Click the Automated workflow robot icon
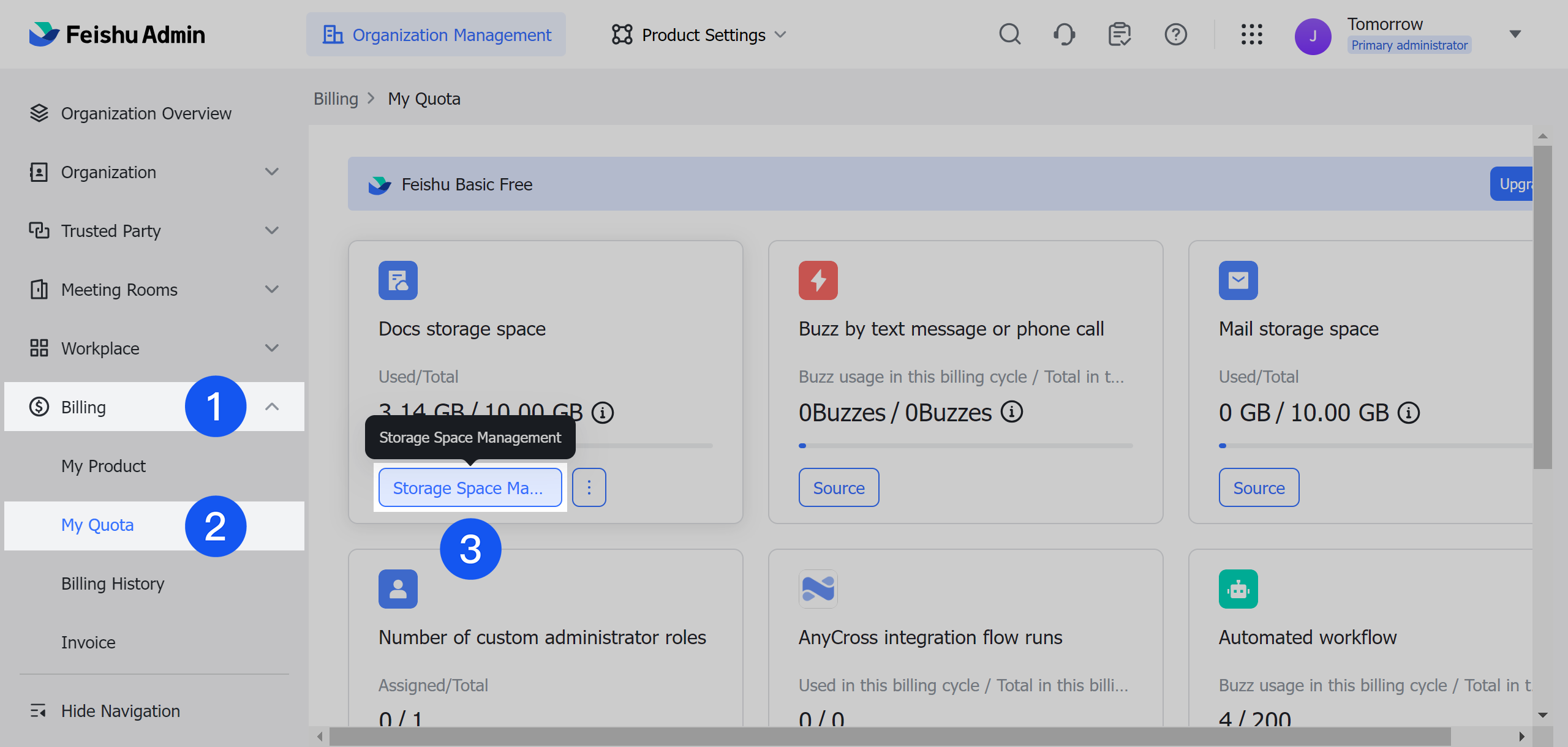 1238,589
